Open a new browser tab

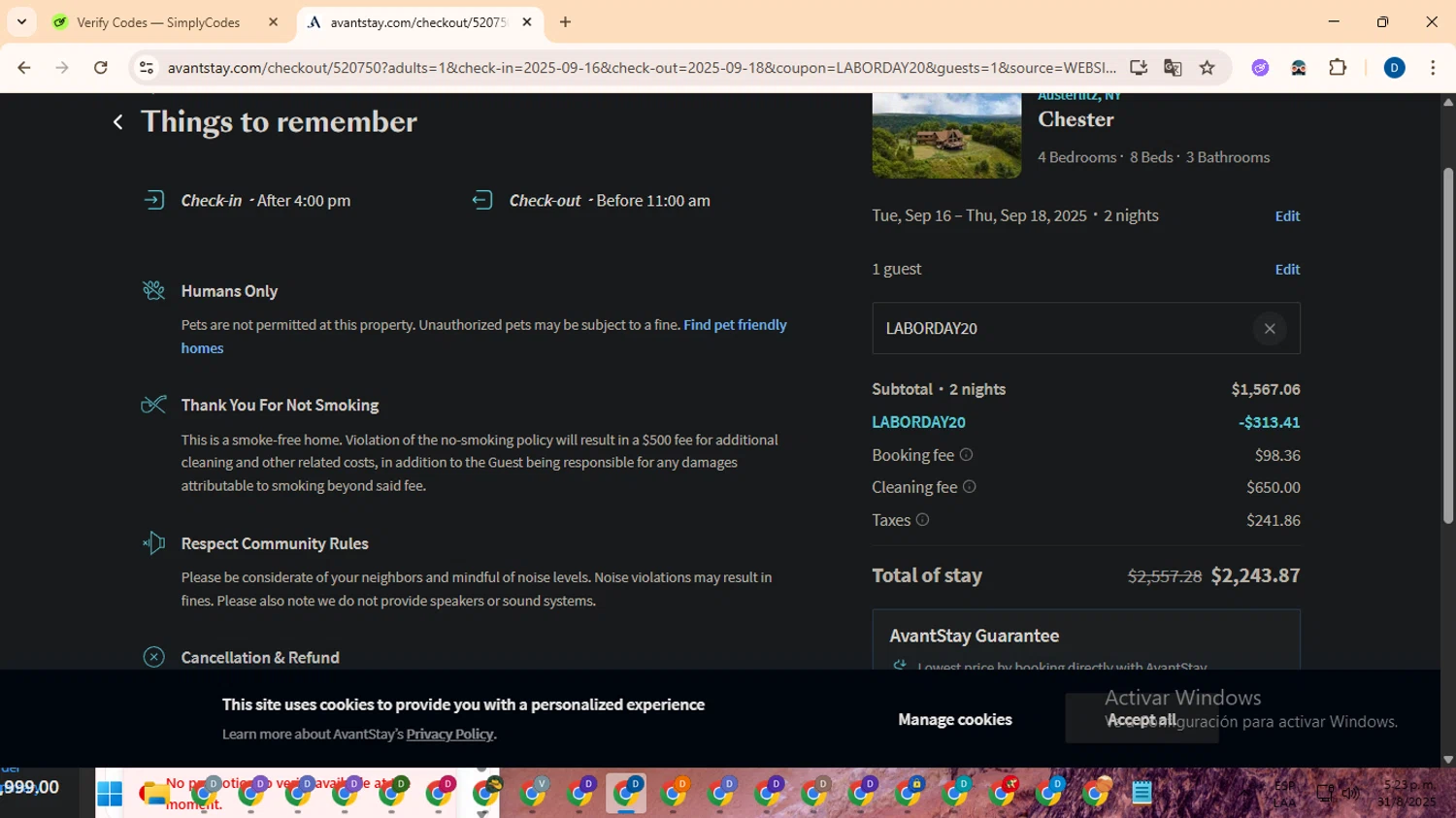point(565,22)
